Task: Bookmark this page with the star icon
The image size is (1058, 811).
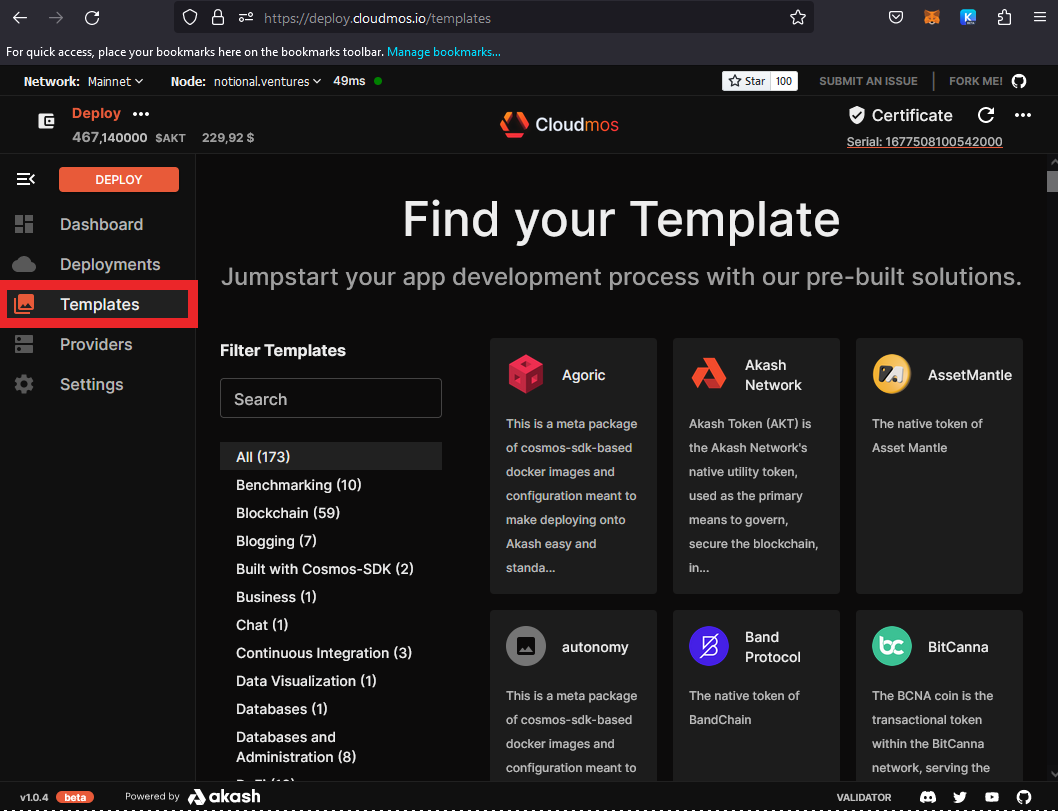Action: (797, 18)
